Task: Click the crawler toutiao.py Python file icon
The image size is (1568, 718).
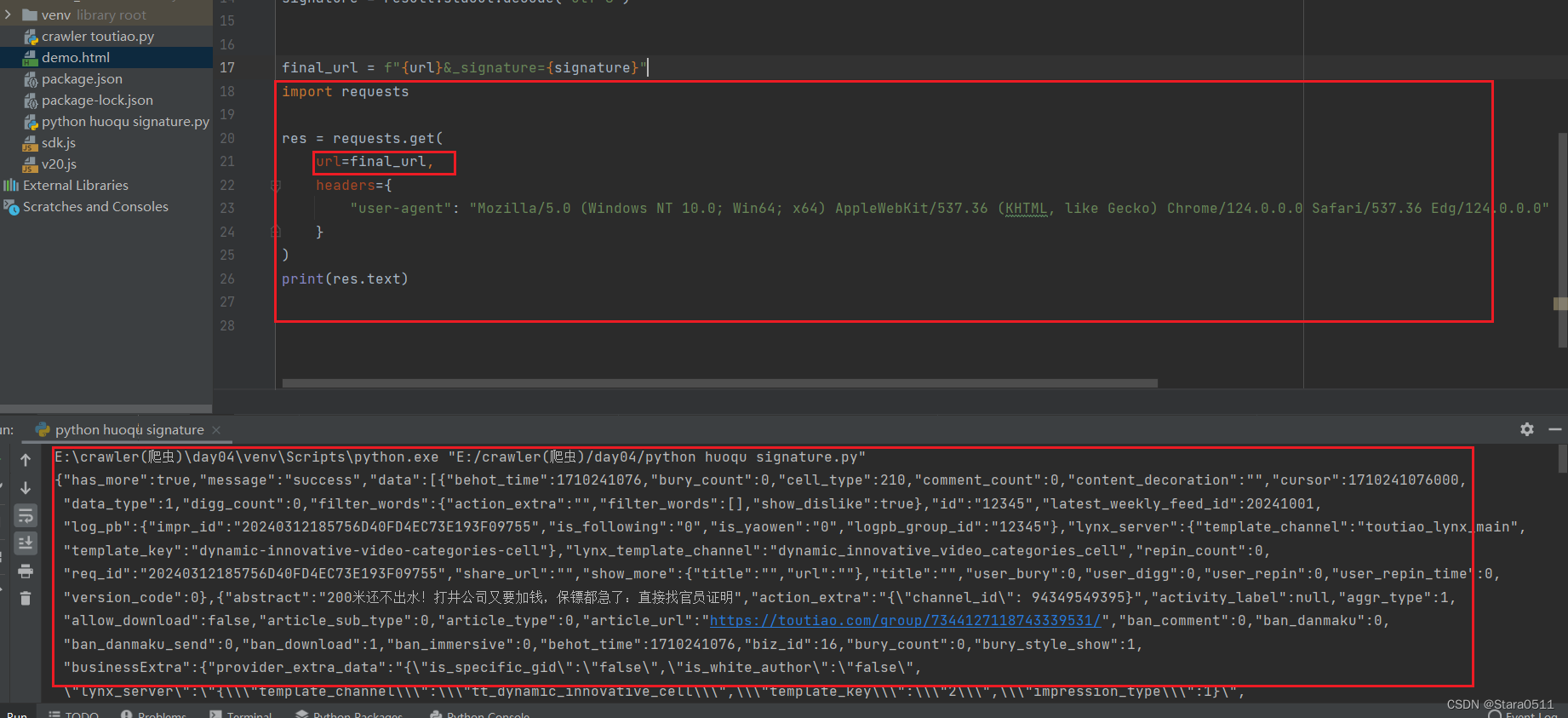Action: coord(31,37)
